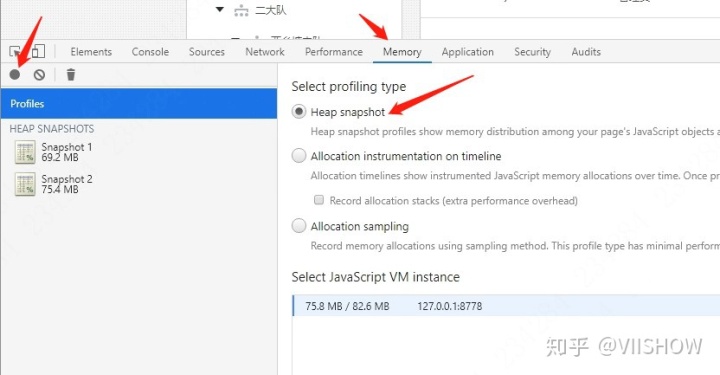Click the 75.4 MB snapshot size text
This screenshot has width=720, height=375.
point(60,189)
